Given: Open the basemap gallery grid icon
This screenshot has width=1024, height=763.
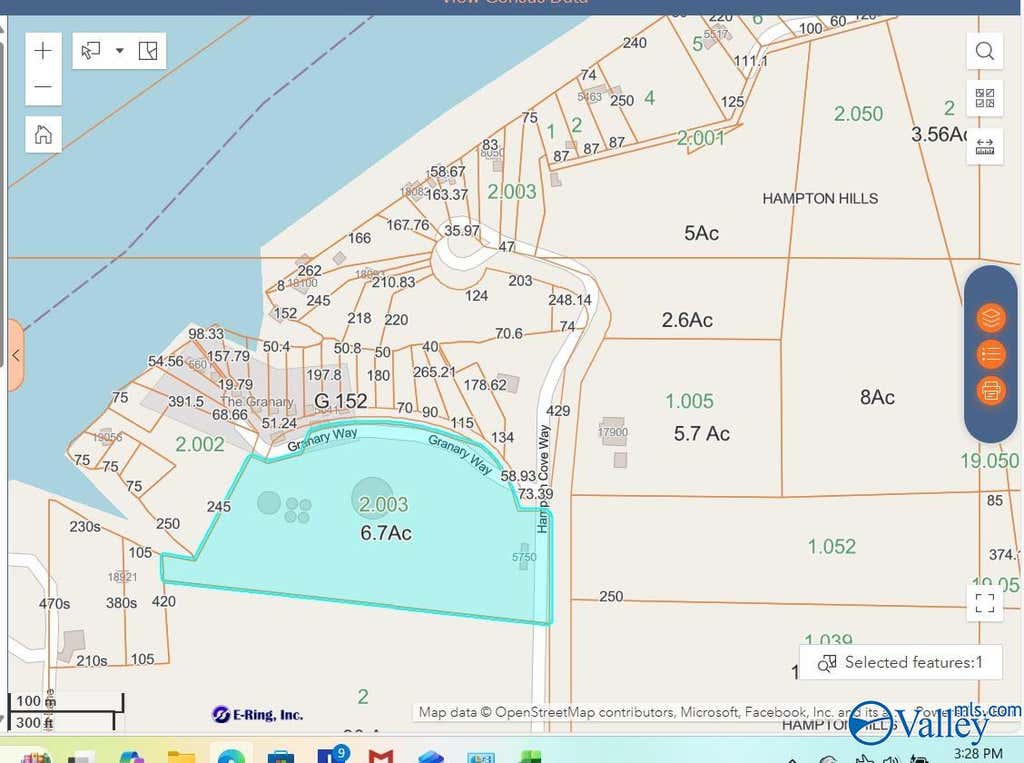Looking at the screenshot, I should pyautogui.click(x=984, y=98).
